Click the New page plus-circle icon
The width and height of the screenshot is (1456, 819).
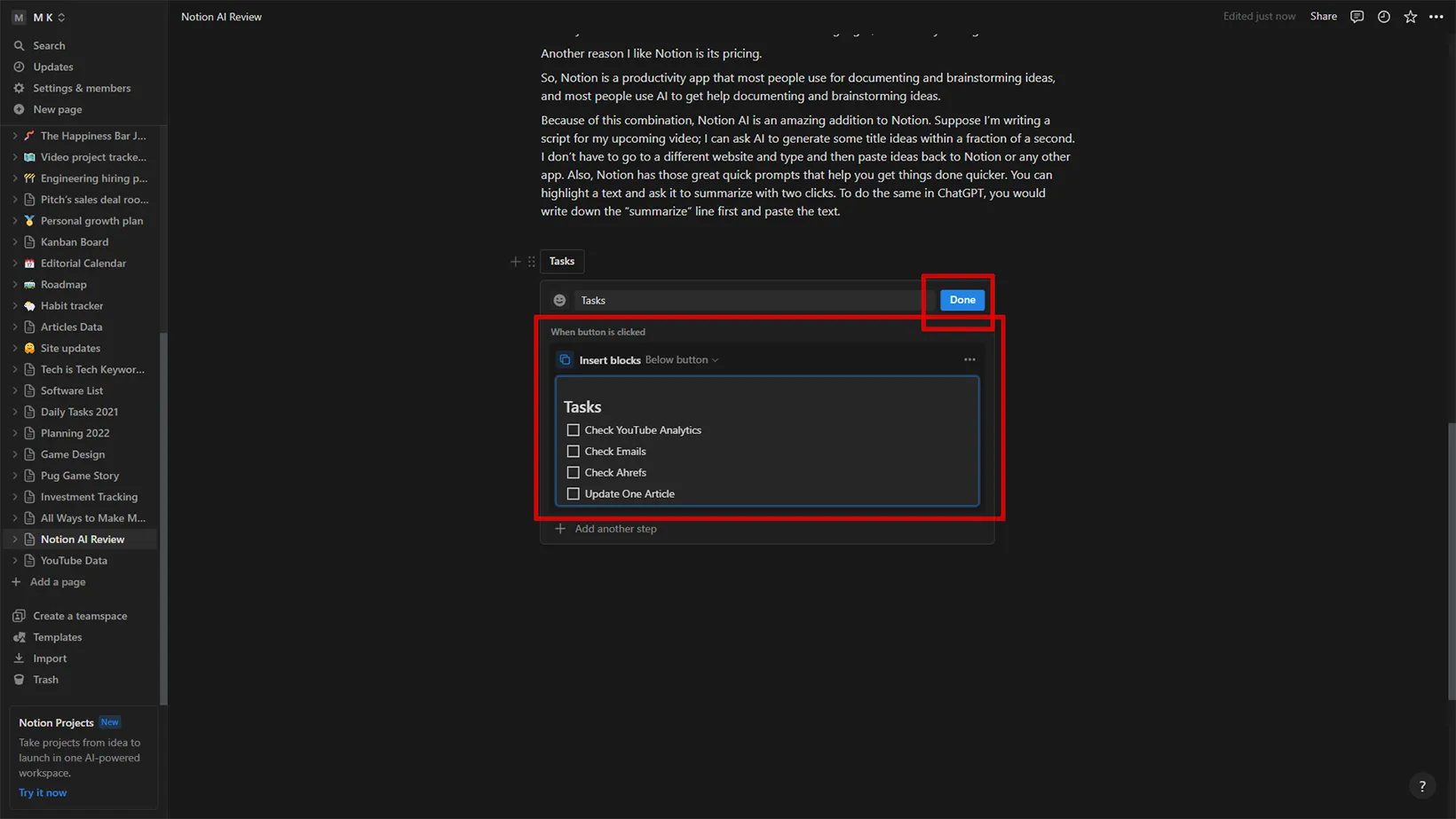tap(19, 109)
